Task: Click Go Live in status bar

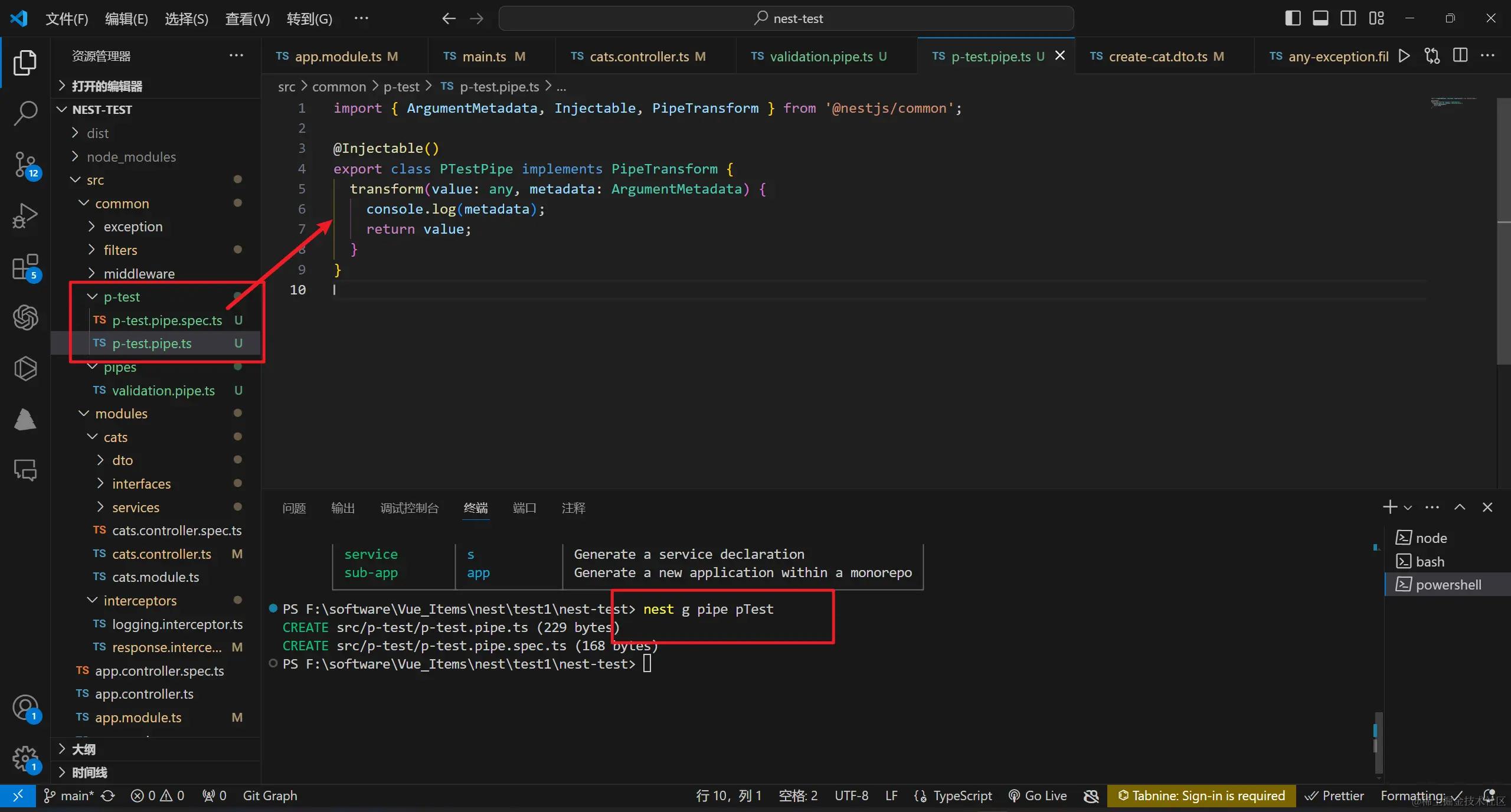Action: pyautogui.click(x=1038, y=795)
